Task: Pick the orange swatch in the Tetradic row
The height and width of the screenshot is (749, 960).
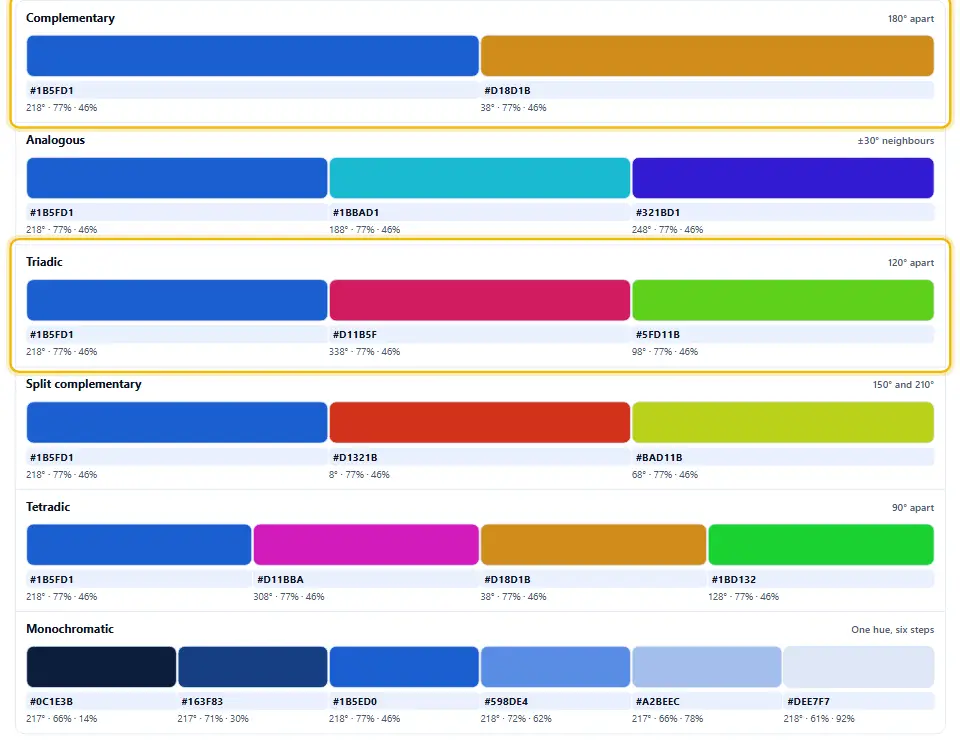Action: pyautogui.click(x=593, y=544)
